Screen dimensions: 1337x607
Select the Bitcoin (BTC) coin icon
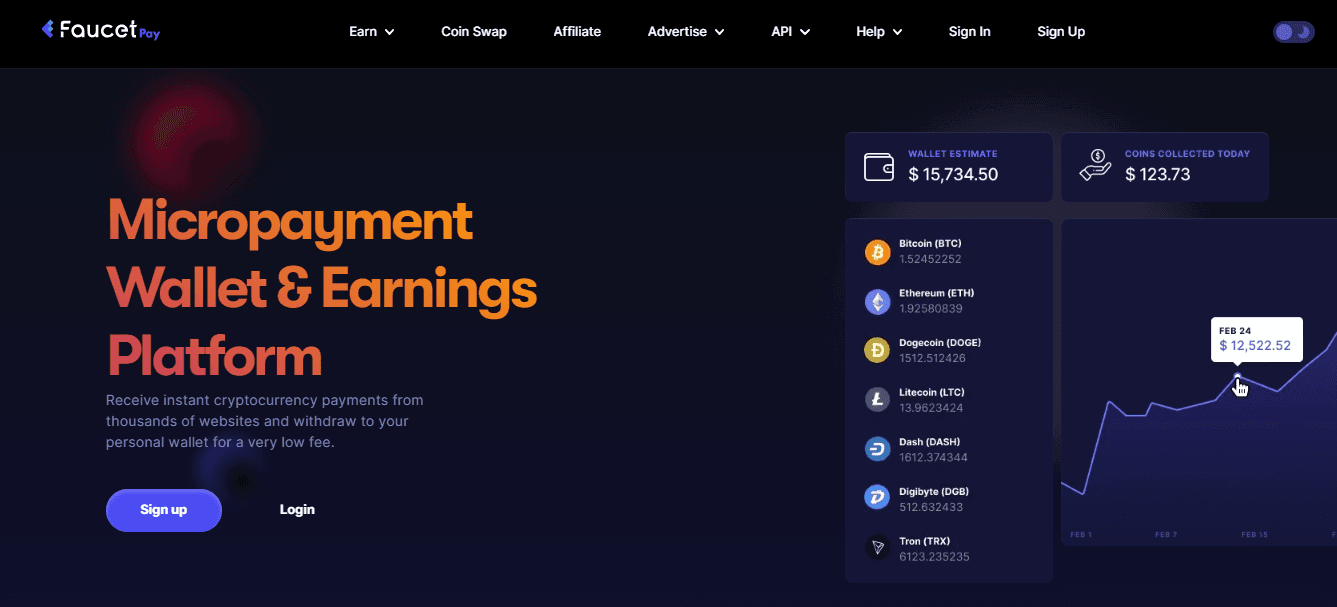click(x=877, y=252)
